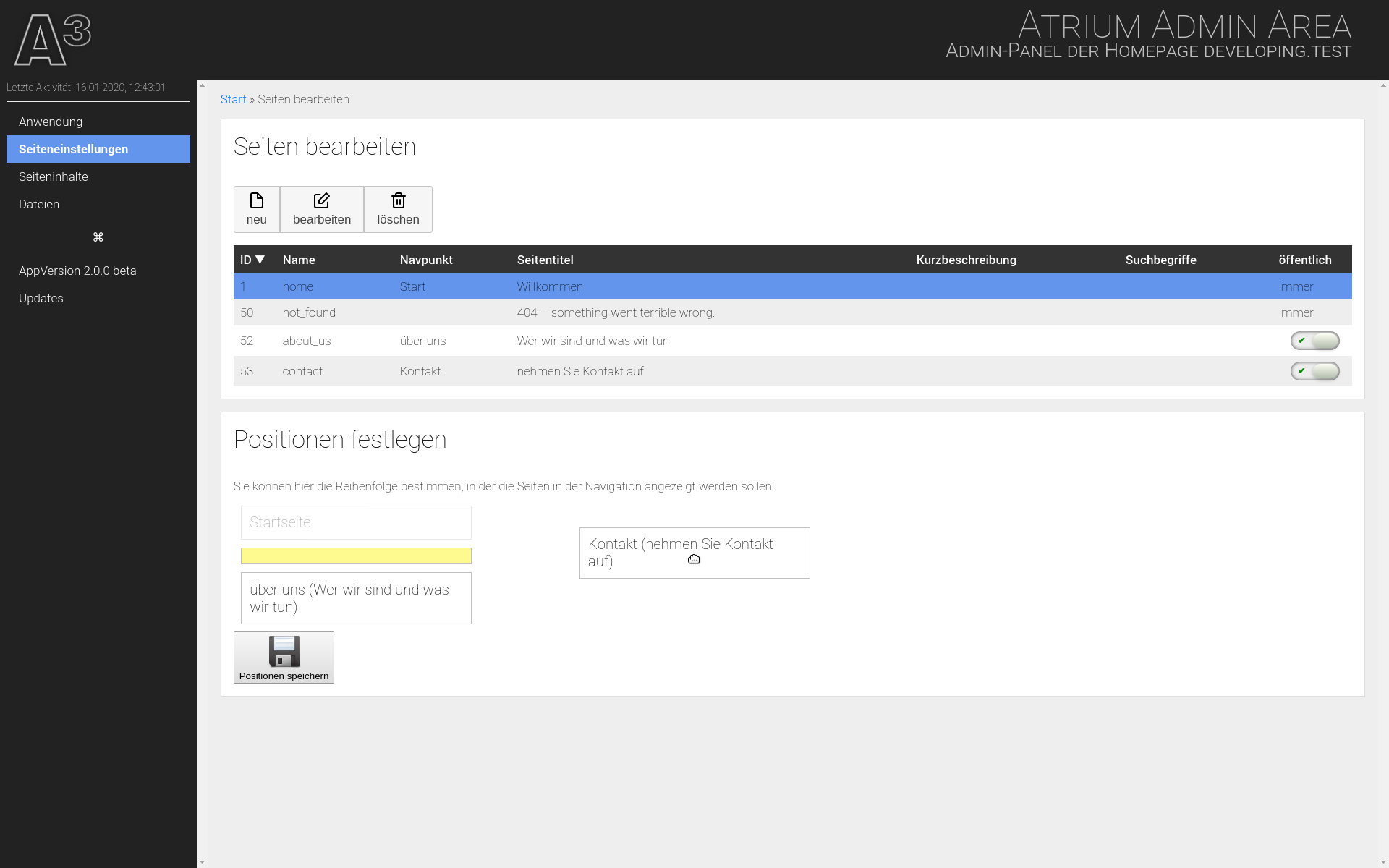Click the über uns position item

coord(356,598)
